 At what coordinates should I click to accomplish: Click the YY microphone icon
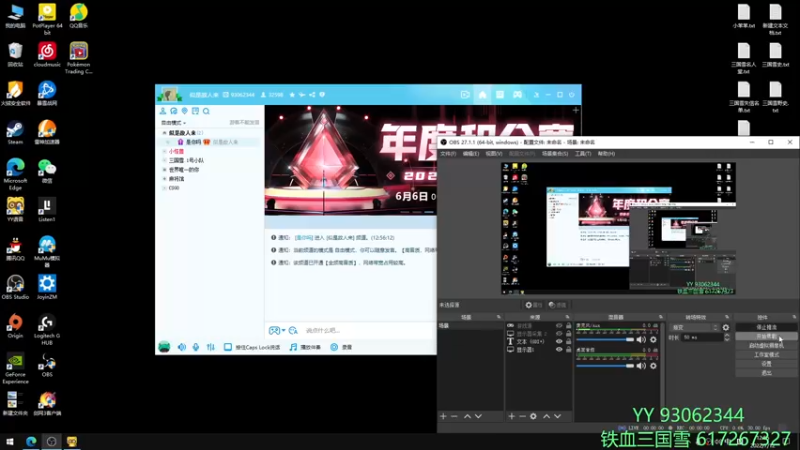196,347
